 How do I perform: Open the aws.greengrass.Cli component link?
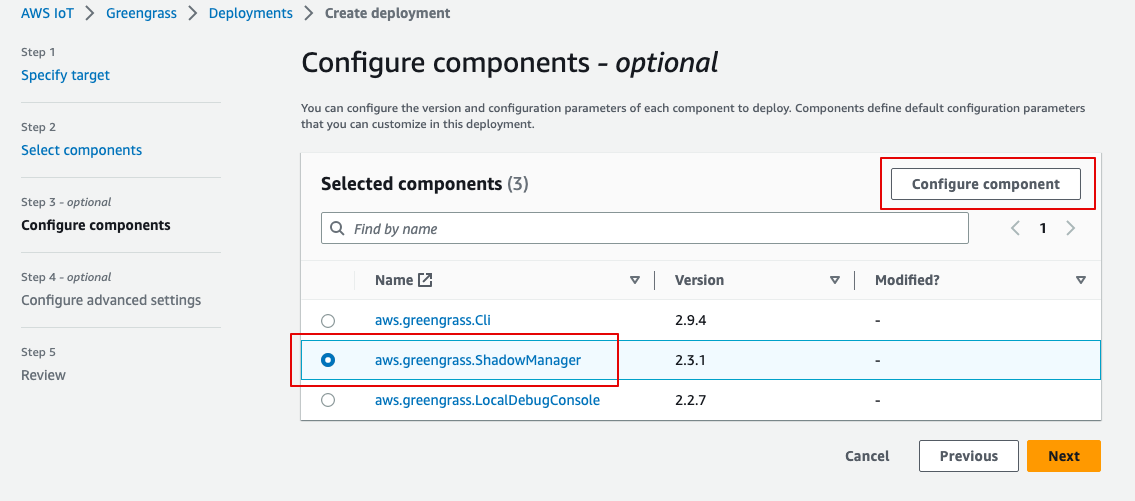pyautogui.click(x=434, y=319)
